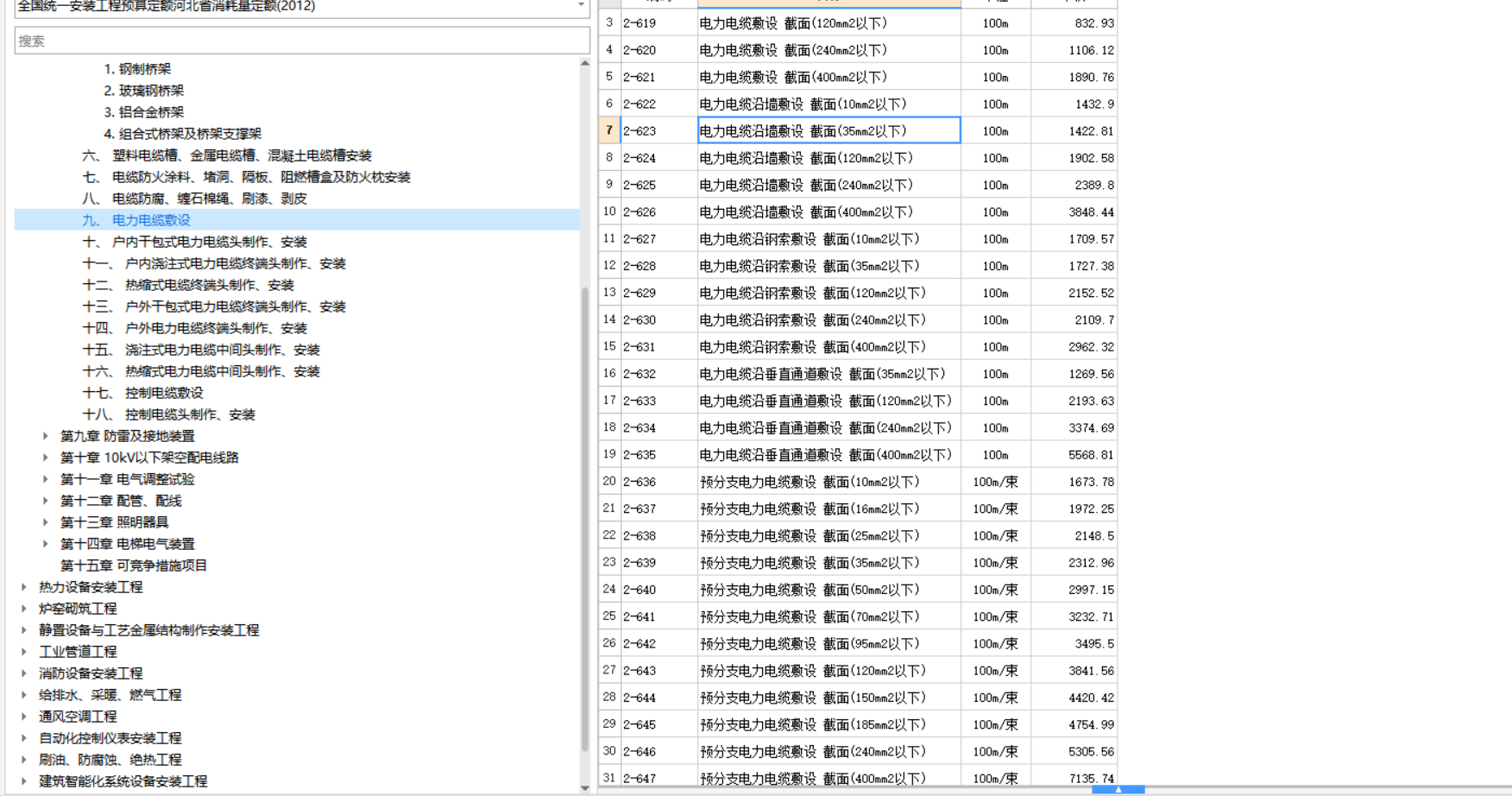Image resolution: width=1512 pixels, height=796 pixels.
Task: Select 预分支电力电缆敷设 截面(95mm2以下) cell
Action: pyautogui.click(x=828, y=643)
